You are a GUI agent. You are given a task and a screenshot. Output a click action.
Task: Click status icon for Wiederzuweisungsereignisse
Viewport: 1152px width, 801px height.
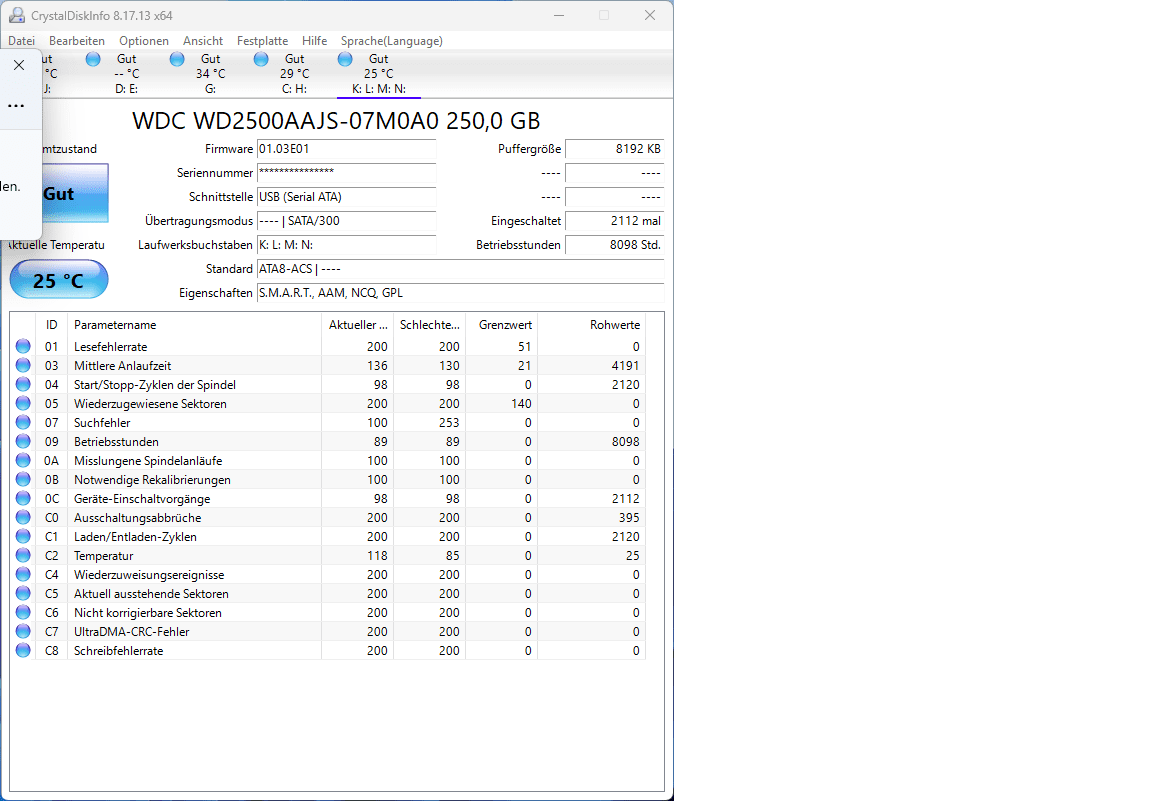coord(24,575)
